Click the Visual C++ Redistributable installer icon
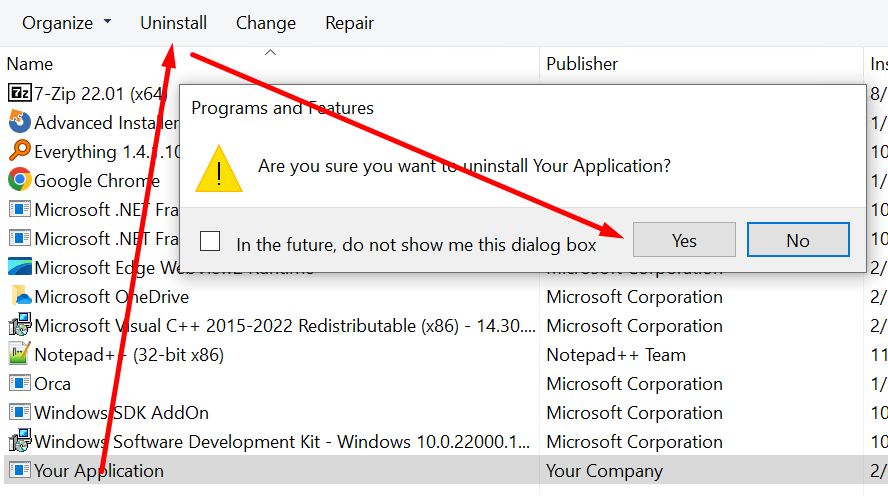Viewport: 888px width, 496px height. 19,324
